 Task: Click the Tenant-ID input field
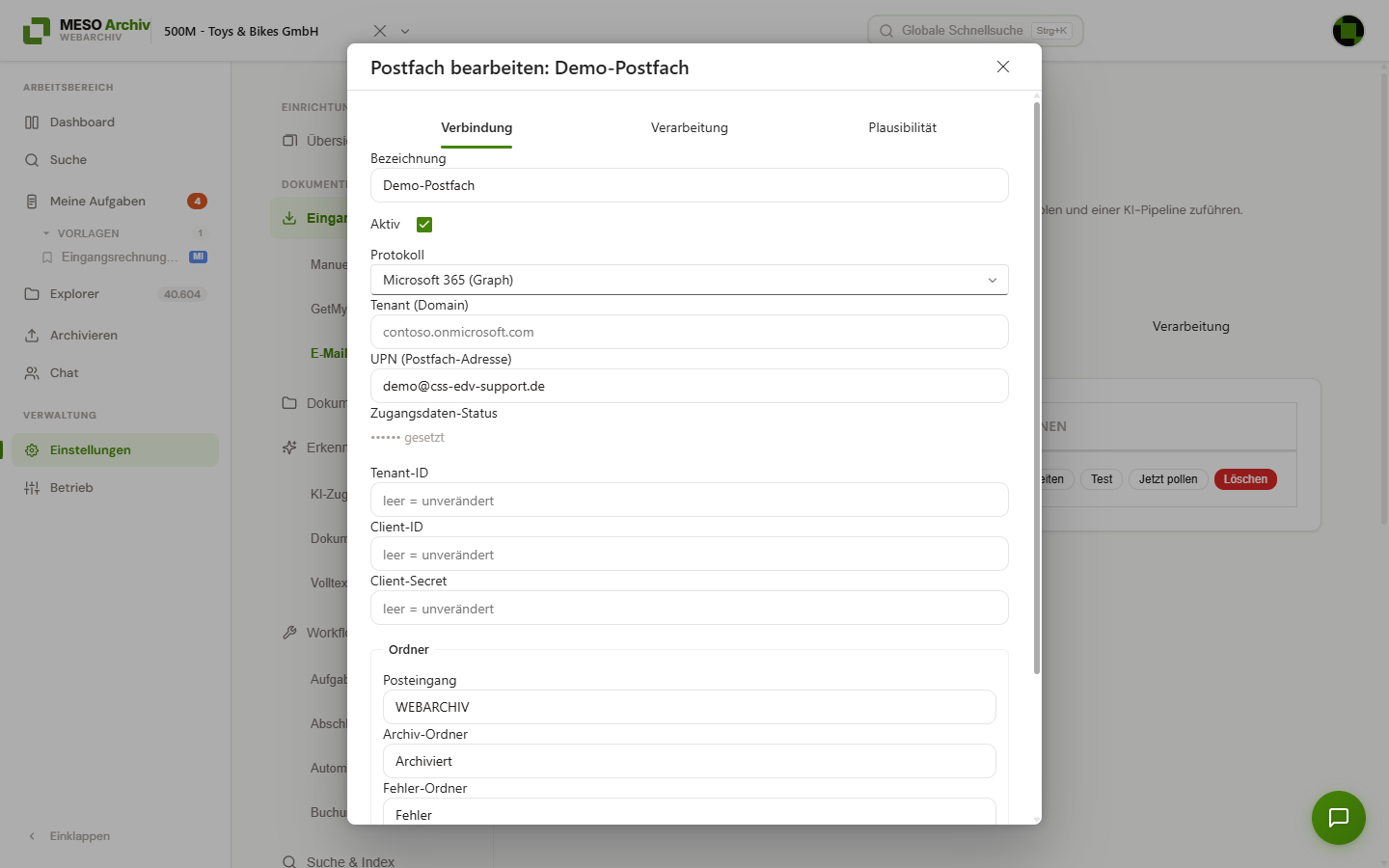(x=690, y=500)
